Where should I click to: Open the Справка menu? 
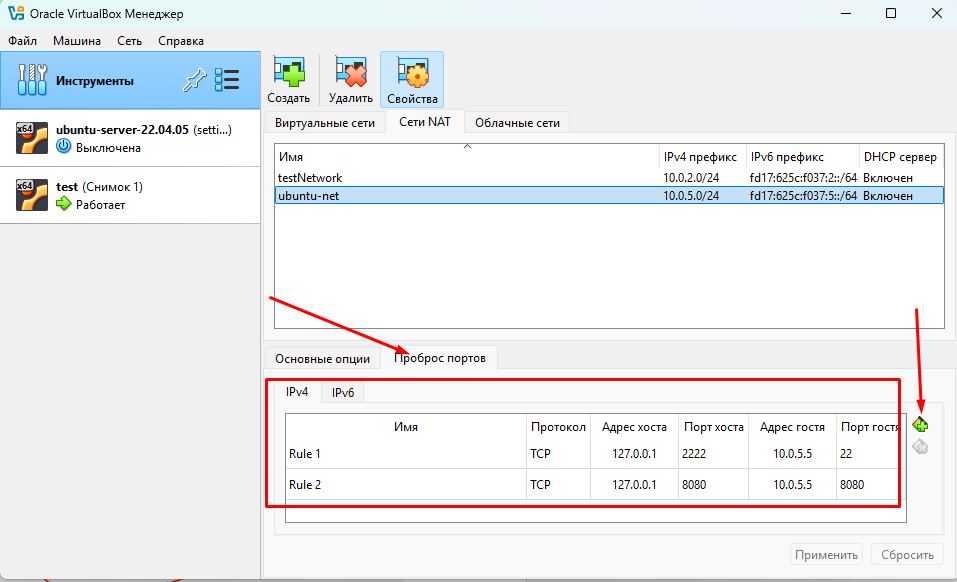(x=181, y=41)
